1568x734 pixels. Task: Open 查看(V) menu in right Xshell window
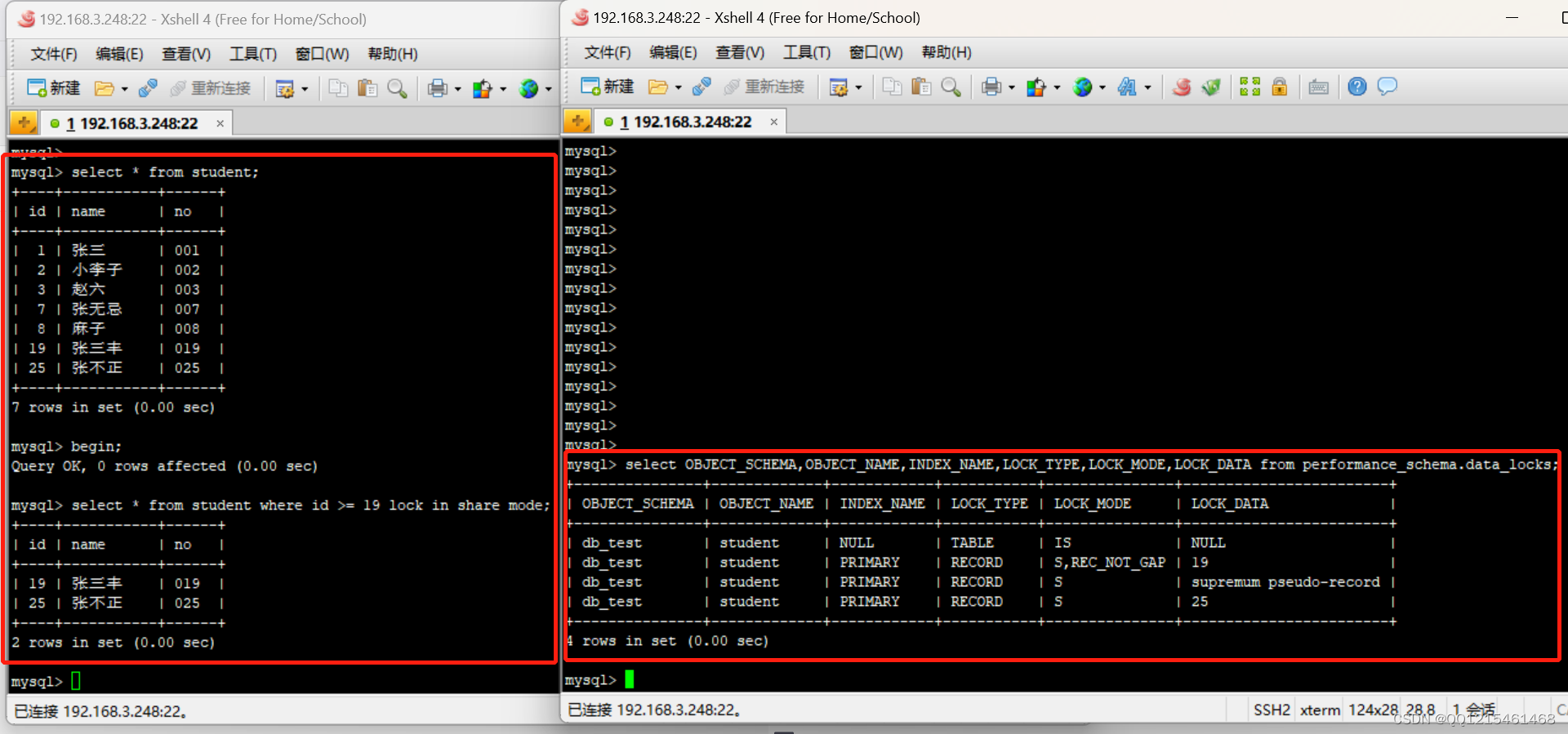(x=740, y=52)
